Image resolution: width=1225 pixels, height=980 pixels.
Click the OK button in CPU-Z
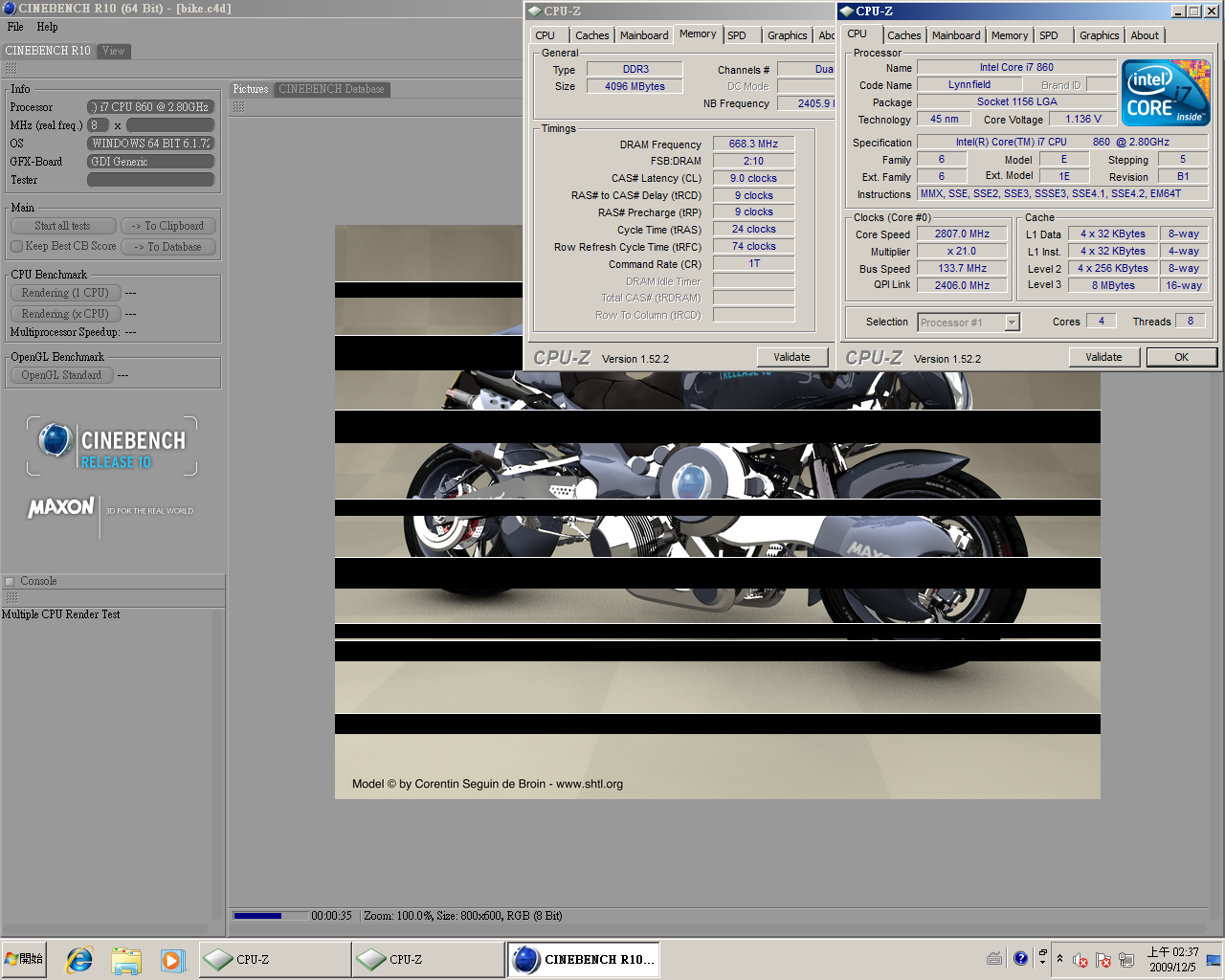[1181, 357]
